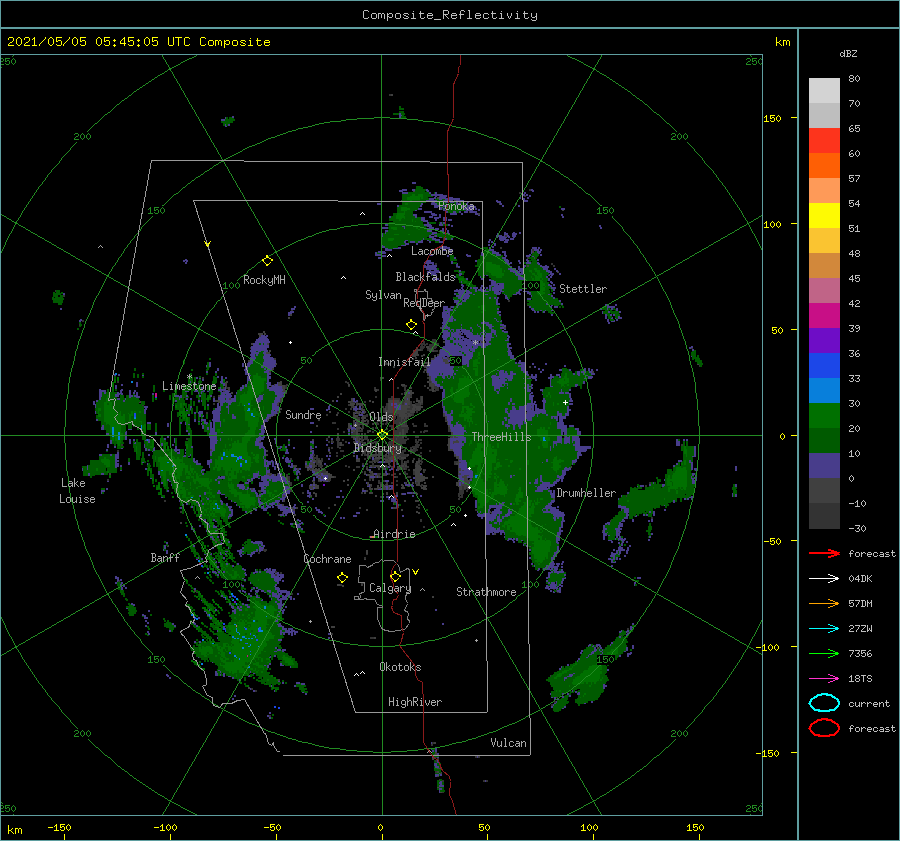Click the Innisfail label

[x=404, y=362]
